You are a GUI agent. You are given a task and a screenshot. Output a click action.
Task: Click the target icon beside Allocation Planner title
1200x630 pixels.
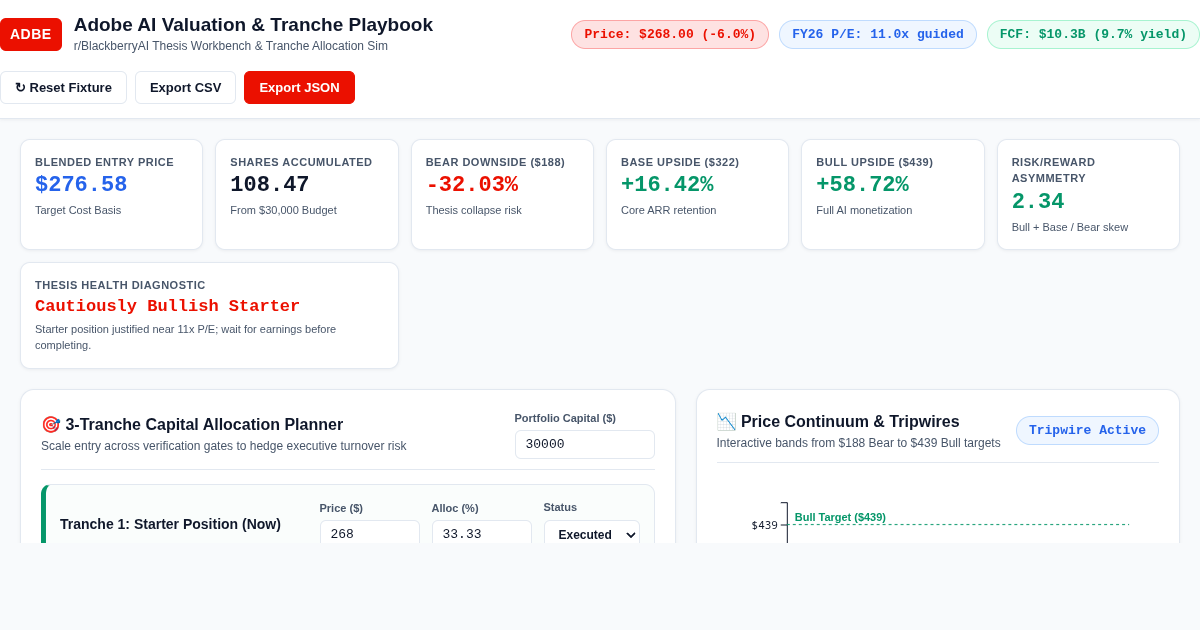(51, 424)
